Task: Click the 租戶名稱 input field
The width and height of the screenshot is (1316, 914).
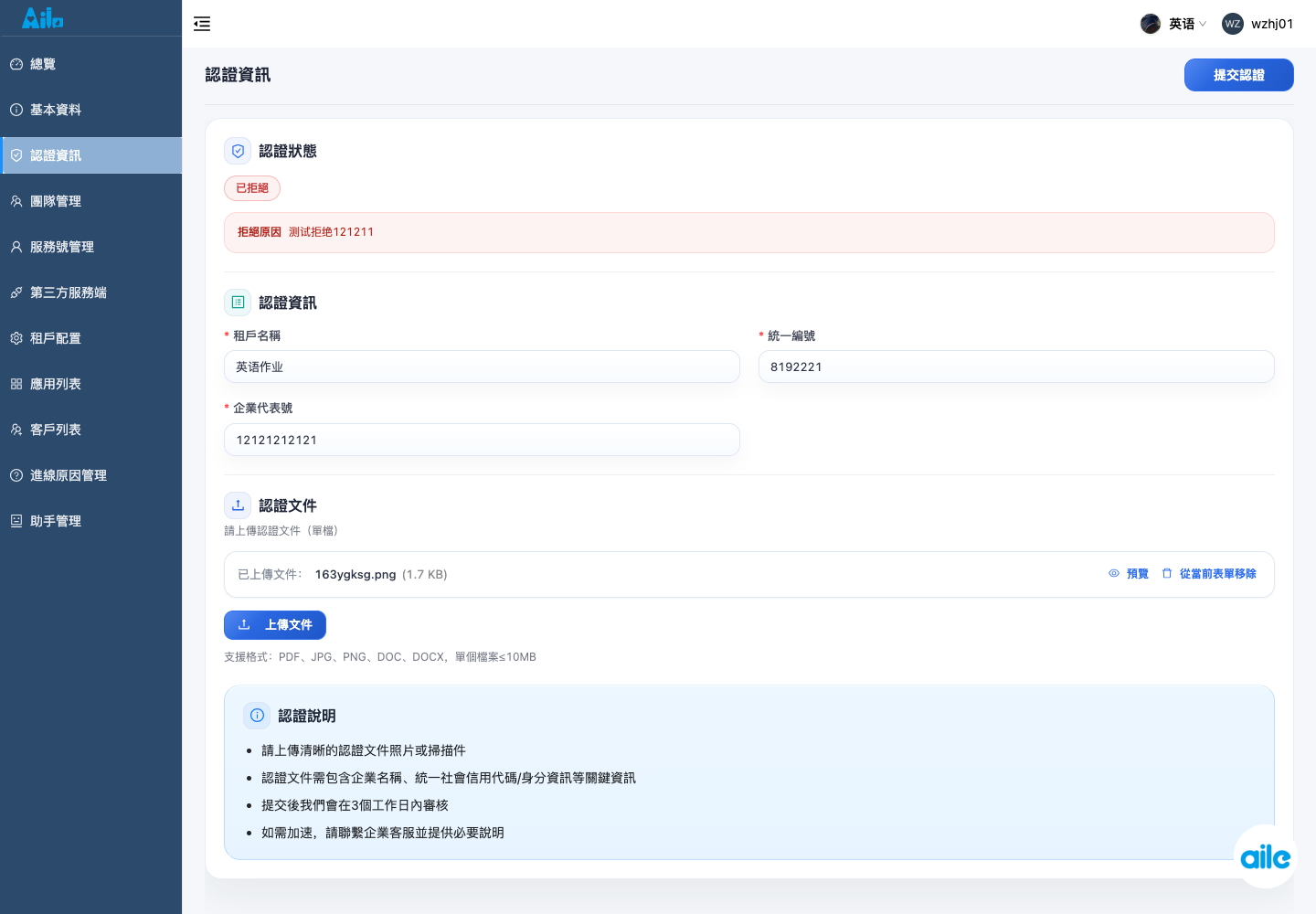Action: coord(482,367)
